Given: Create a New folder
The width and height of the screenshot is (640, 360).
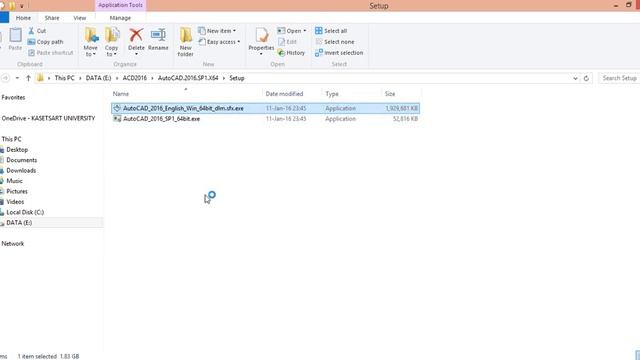Looking at the screenshot, I should tap(185, 42).
